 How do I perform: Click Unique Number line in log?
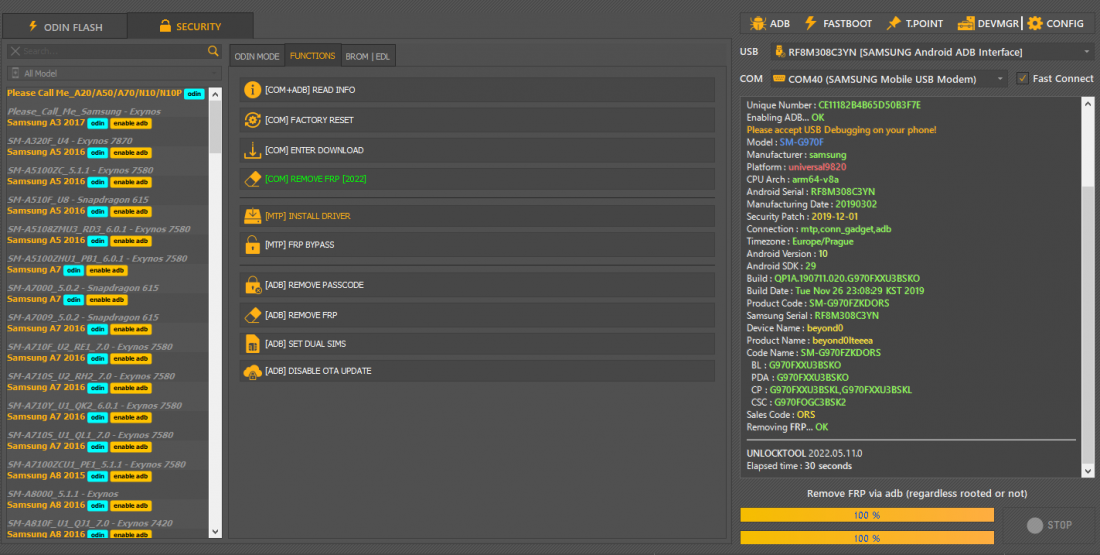click(x=833, y=105)
